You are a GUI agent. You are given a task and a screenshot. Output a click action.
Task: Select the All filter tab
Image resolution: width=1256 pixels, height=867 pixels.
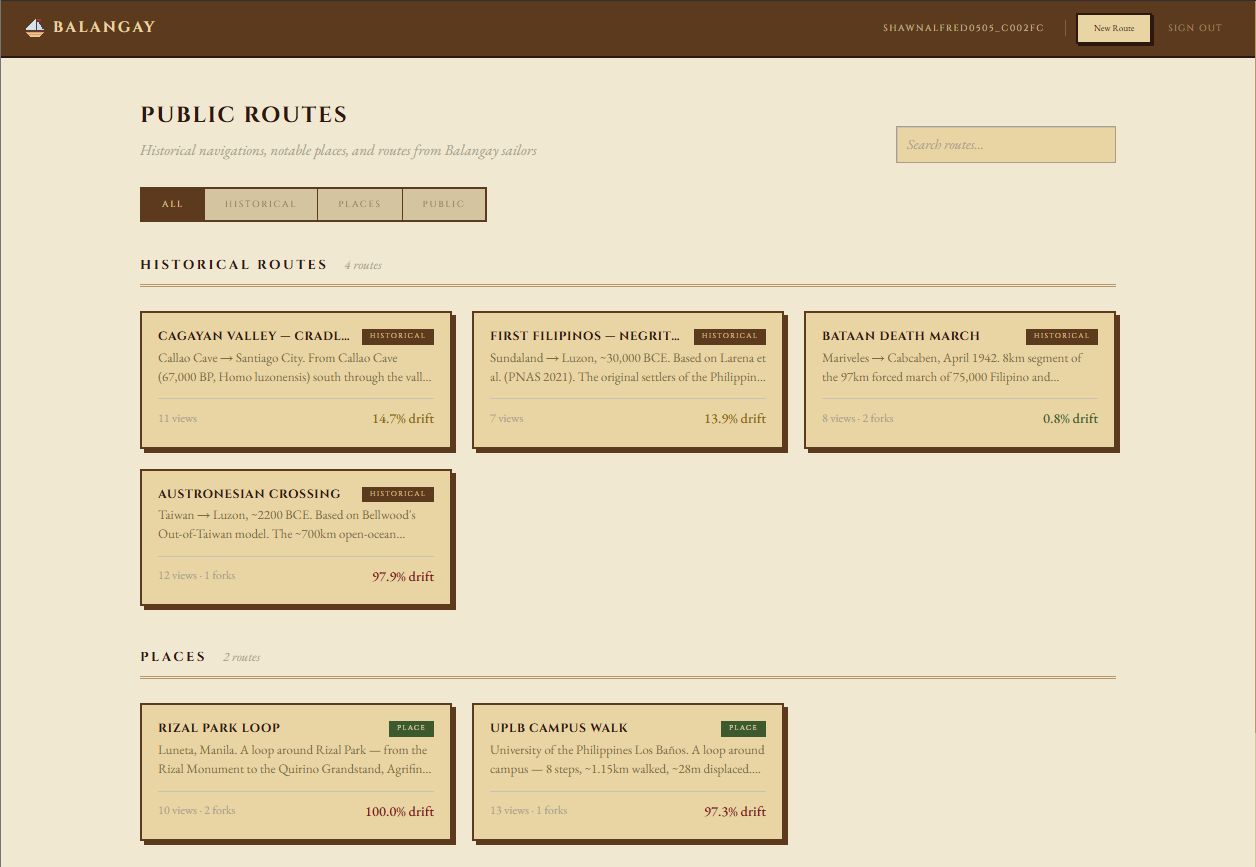(x=173, y=204)
